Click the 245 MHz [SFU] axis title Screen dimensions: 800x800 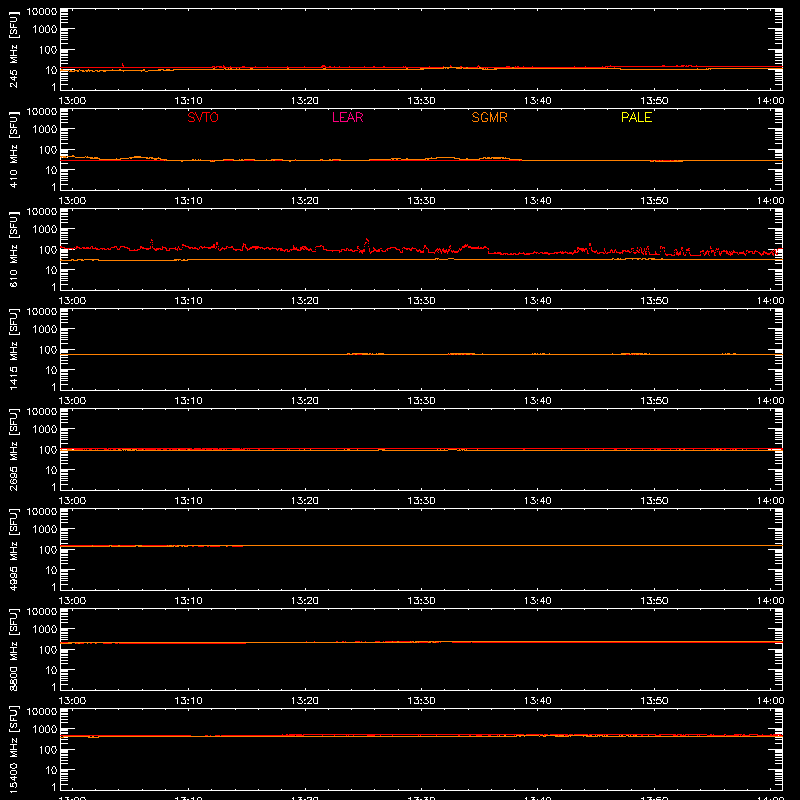click(14, 49)
